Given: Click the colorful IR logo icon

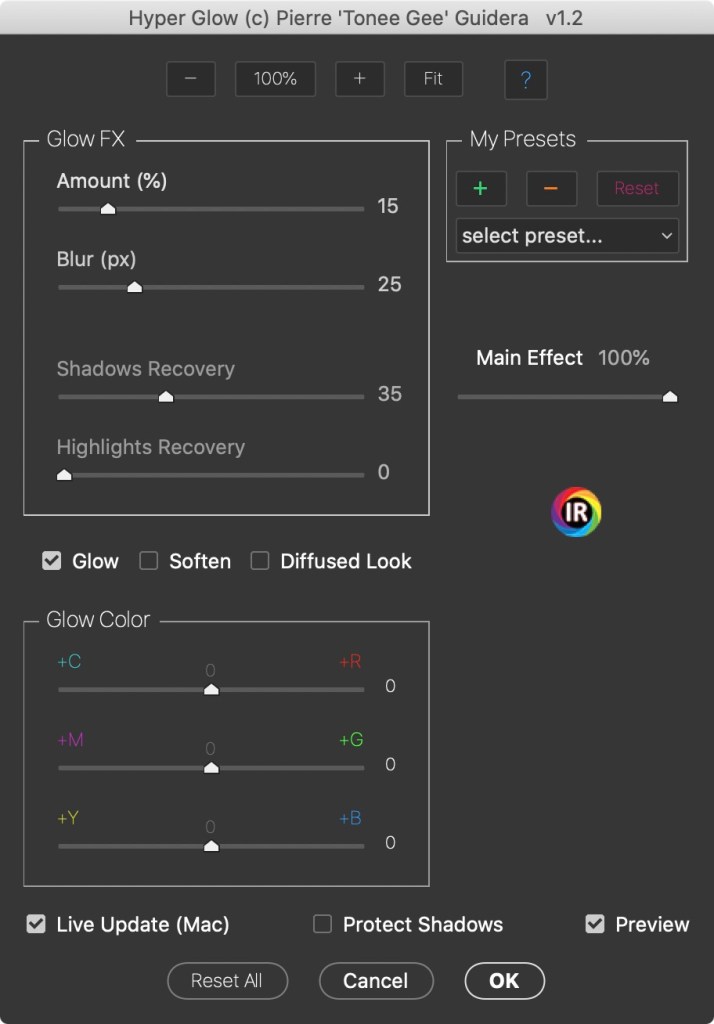Looking at the screenshot, I should [576, 512].
